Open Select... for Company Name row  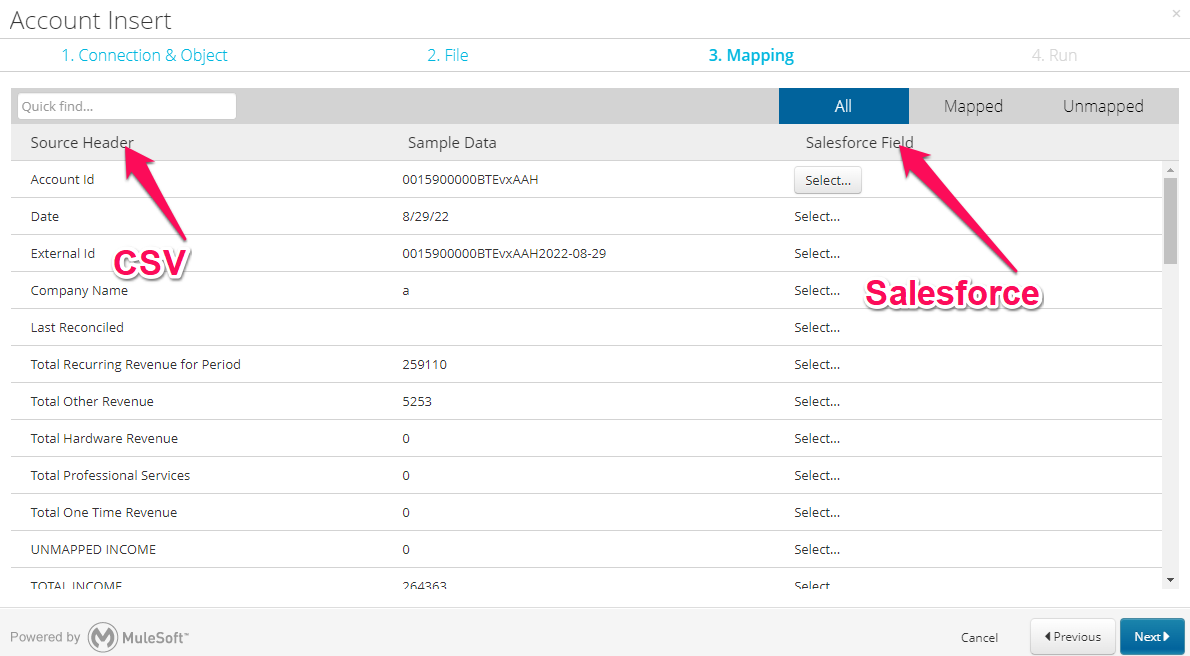(x=817, y=291)
